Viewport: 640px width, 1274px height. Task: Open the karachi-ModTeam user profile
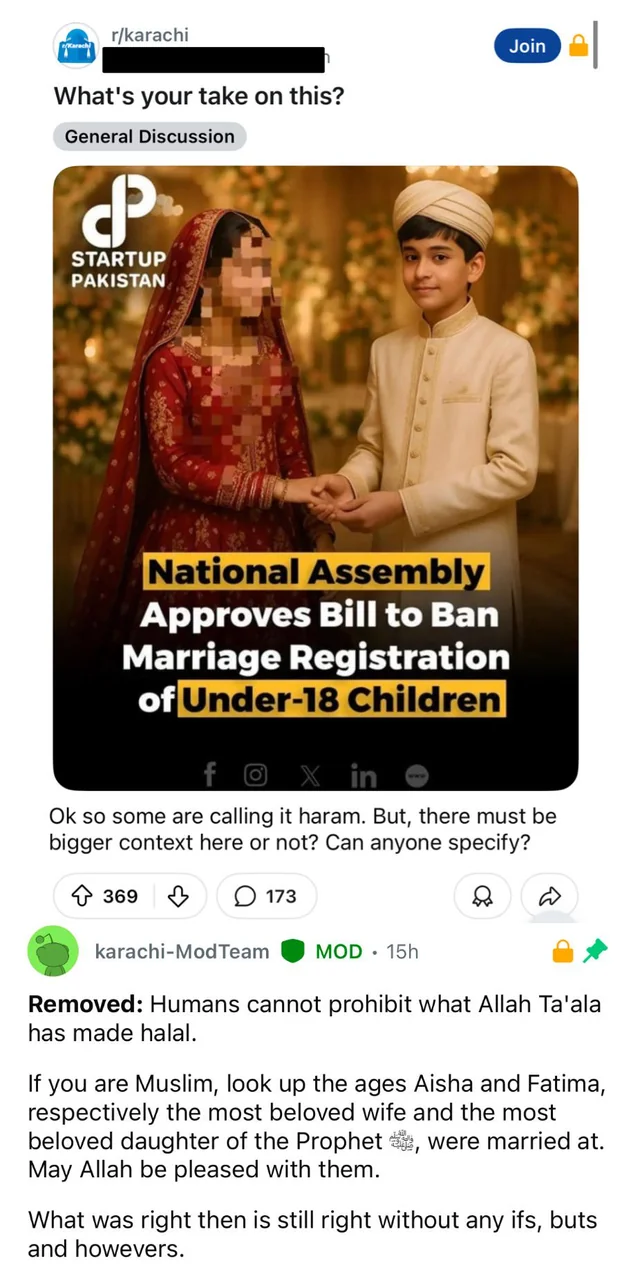coord(182,952)
